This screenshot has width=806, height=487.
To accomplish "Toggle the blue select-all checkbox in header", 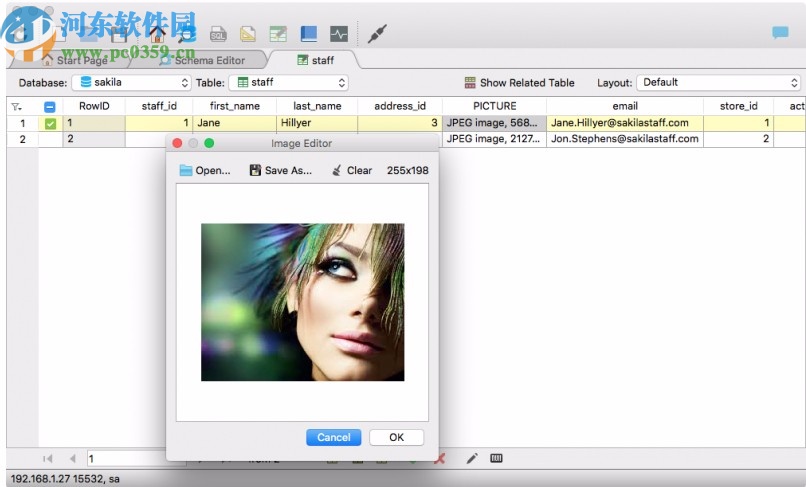I will point(50,106).
